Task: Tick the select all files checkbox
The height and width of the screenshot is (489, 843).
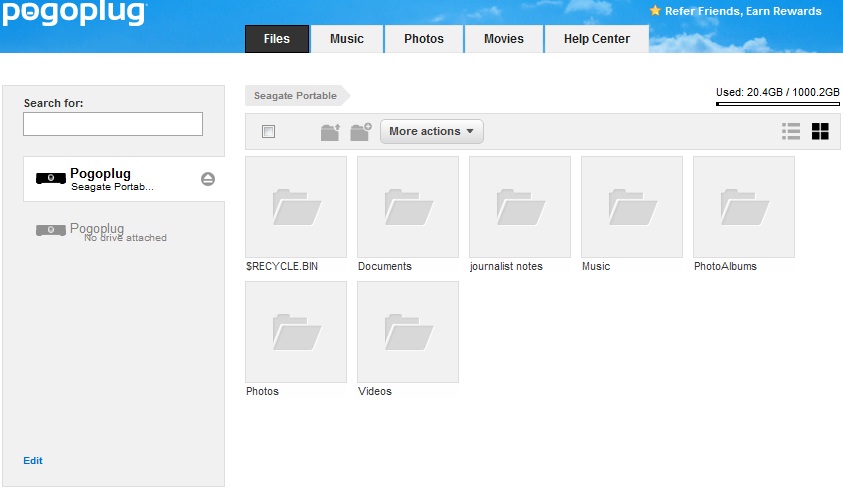Action: pos(268,132)
